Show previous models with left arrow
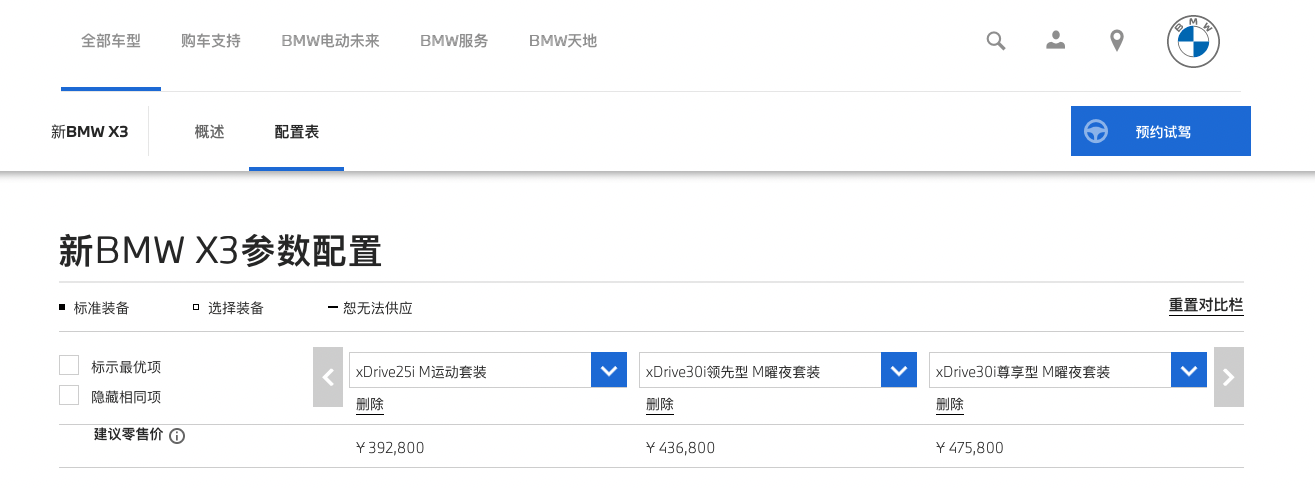Image resolution: width=1315 pixels, height=488 pixels. click(328, 377)
